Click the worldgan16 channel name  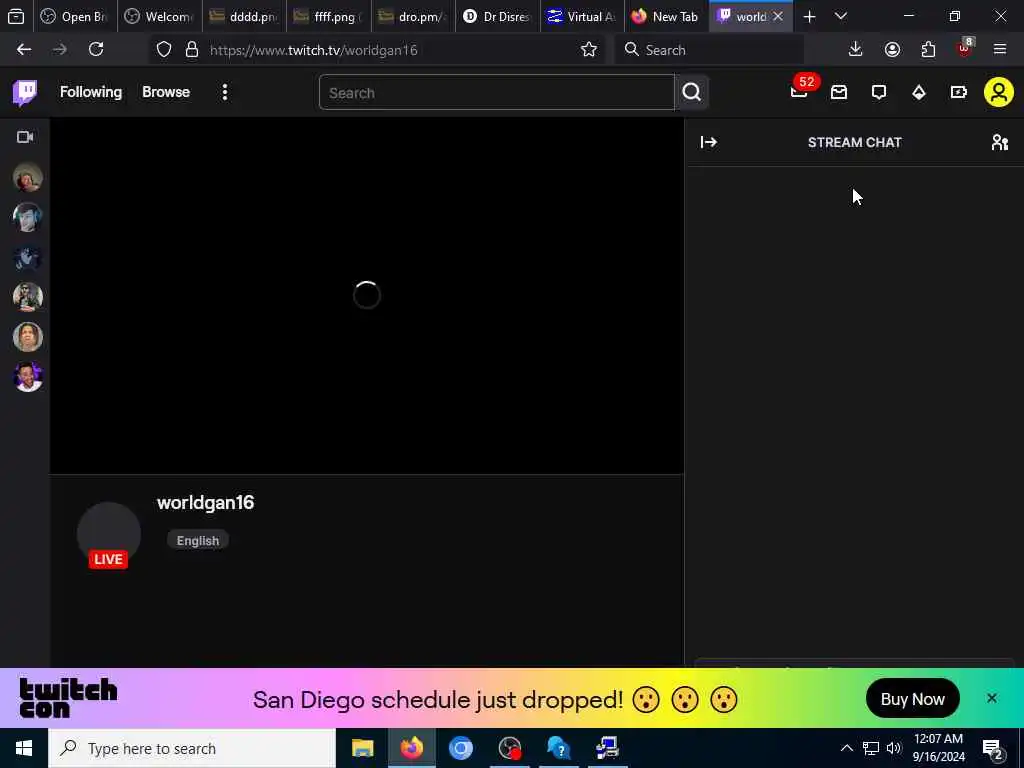coord(206,503)
